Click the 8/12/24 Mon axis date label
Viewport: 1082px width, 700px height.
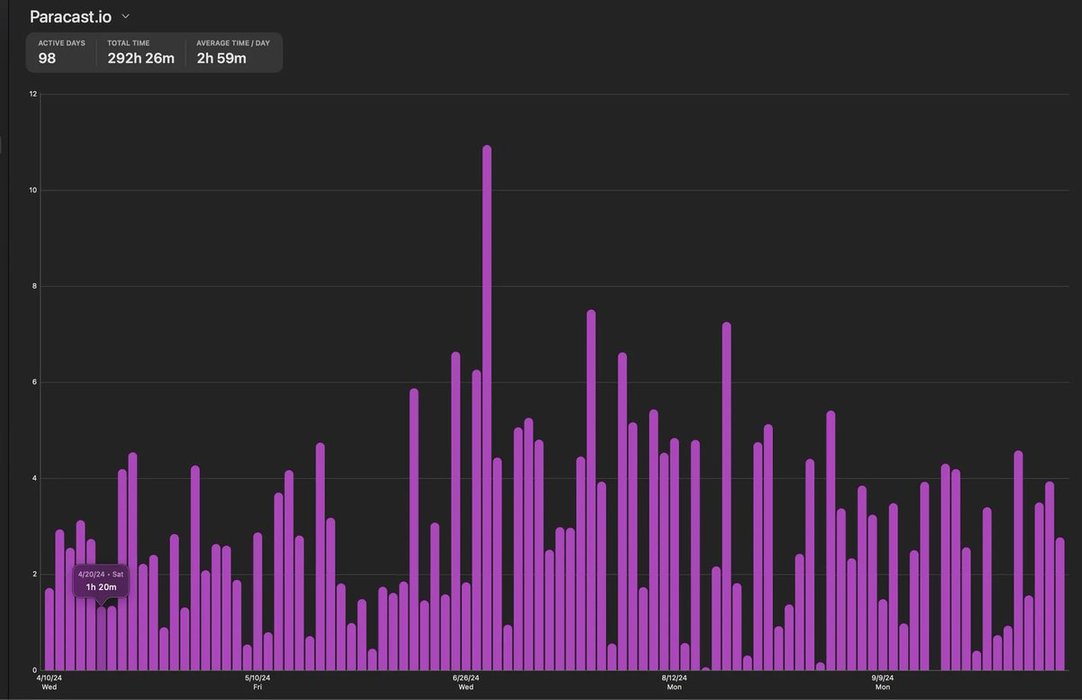click(x=674, y=682)
